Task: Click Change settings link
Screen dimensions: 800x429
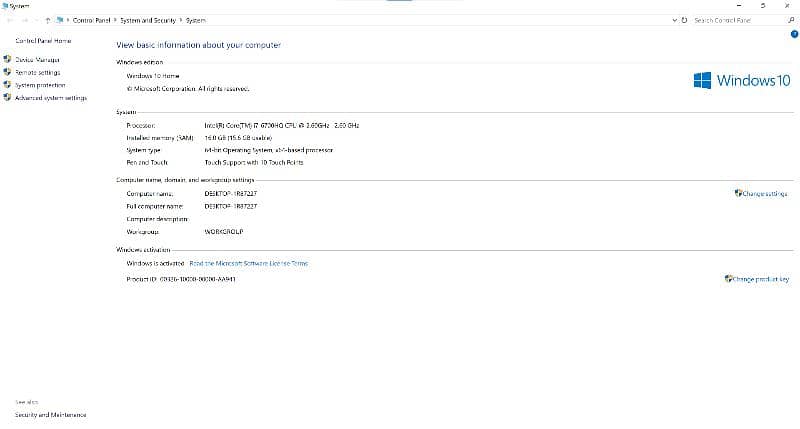Action: tap(764, 193)
